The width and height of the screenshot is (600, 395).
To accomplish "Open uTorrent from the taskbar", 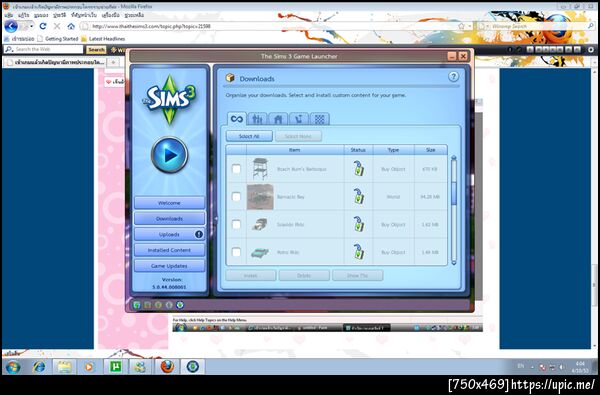I will [115, 367].
